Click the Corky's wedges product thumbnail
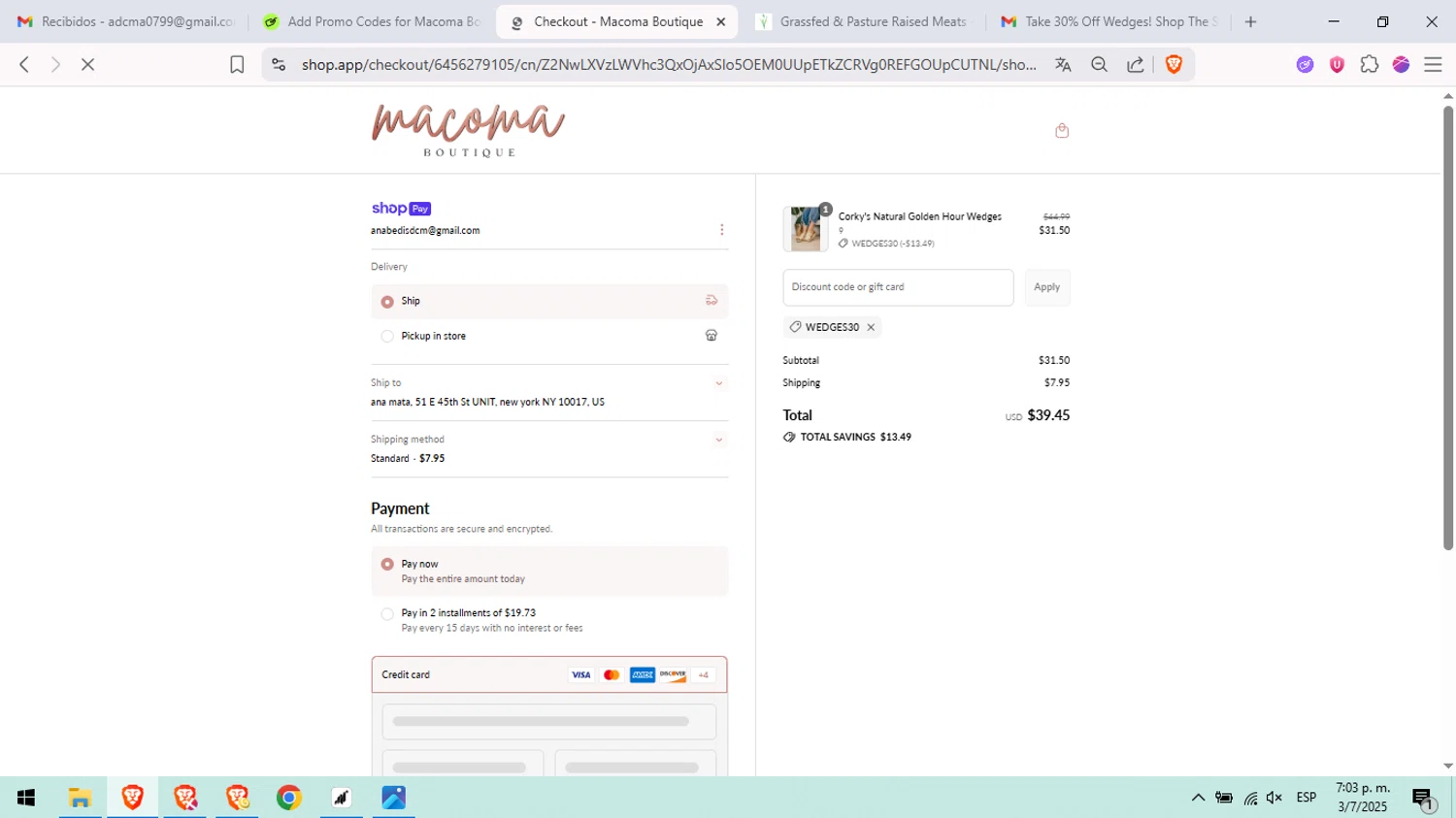The height and width of the screenshot is (818, 1456). [x=806, y=229]
